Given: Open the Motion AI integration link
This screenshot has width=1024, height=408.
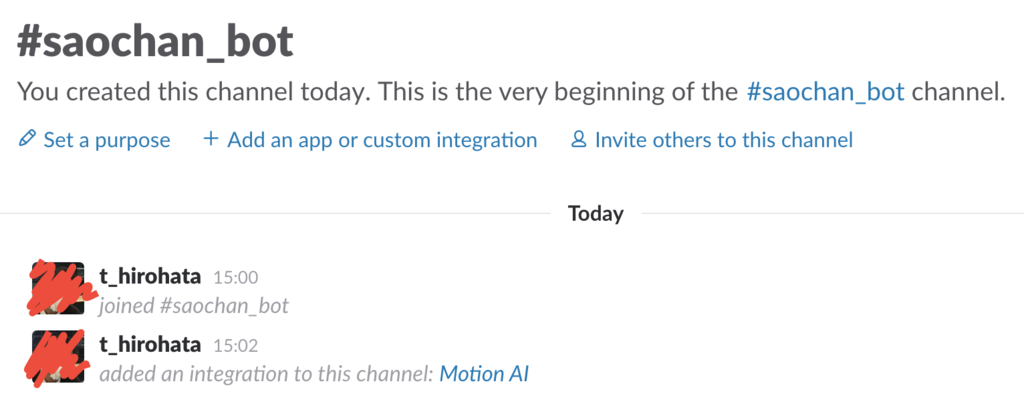Looking at the screenshot, I should (484, 374).
